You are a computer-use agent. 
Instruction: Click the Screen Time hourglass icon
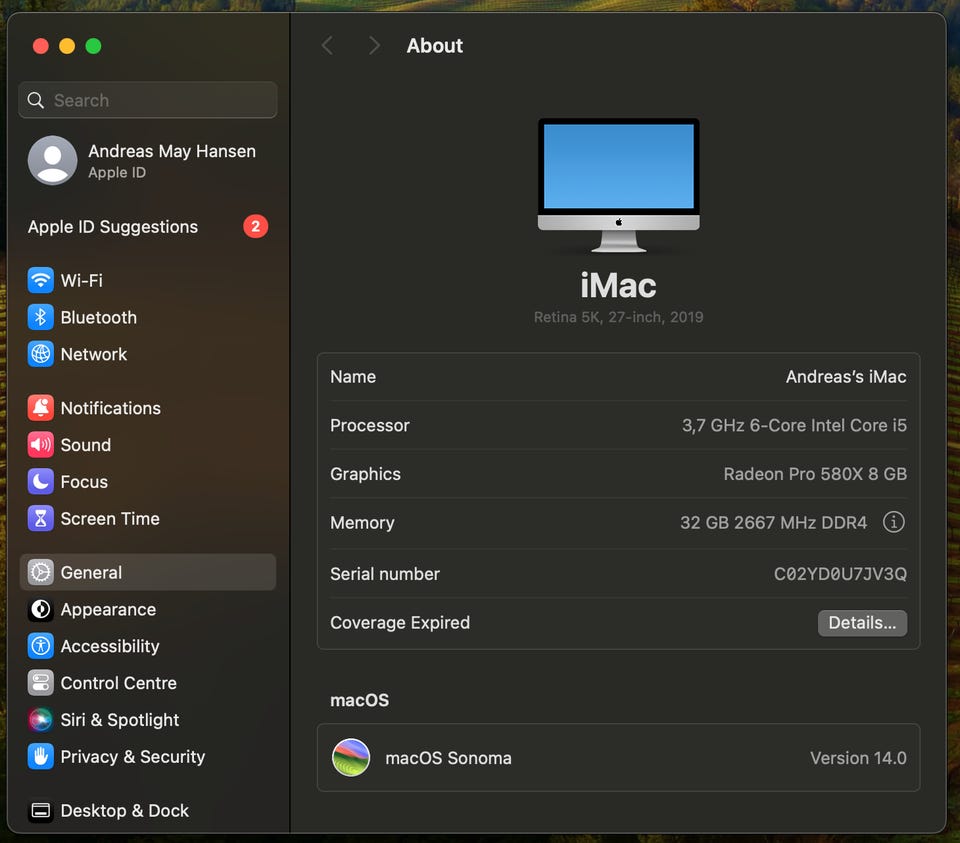point(40,519)
